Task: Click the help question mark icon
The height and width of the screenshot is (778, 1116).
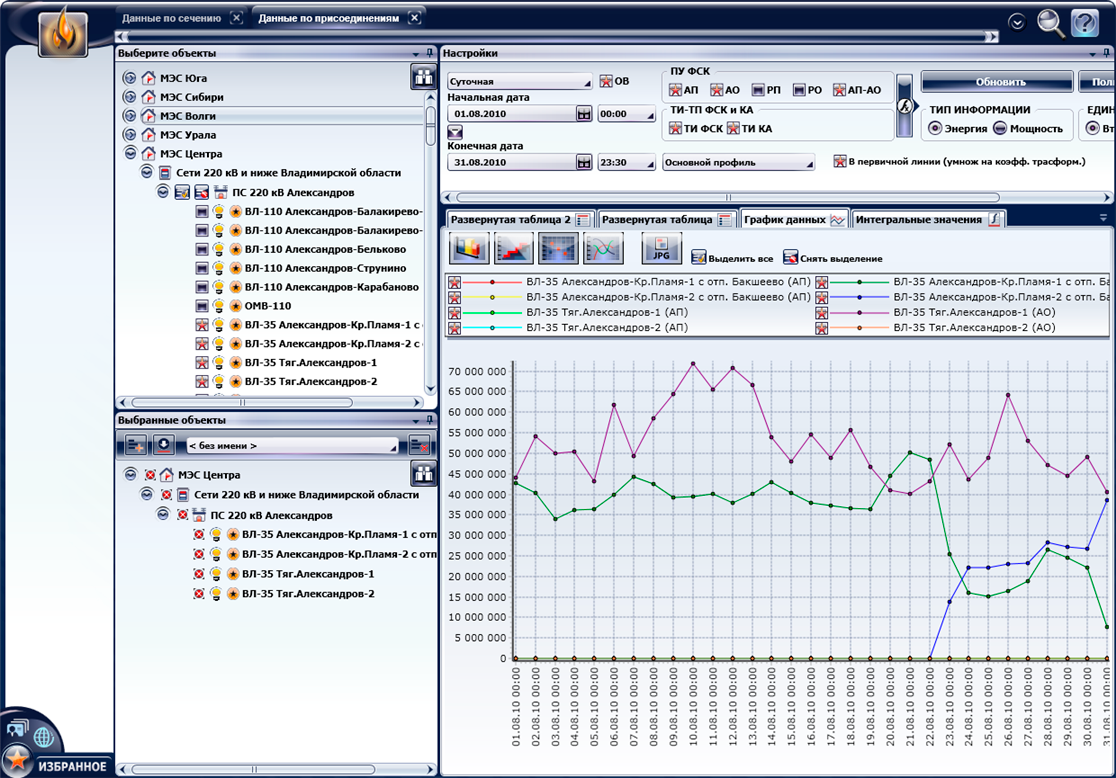Action: [x=1084, y=22]
